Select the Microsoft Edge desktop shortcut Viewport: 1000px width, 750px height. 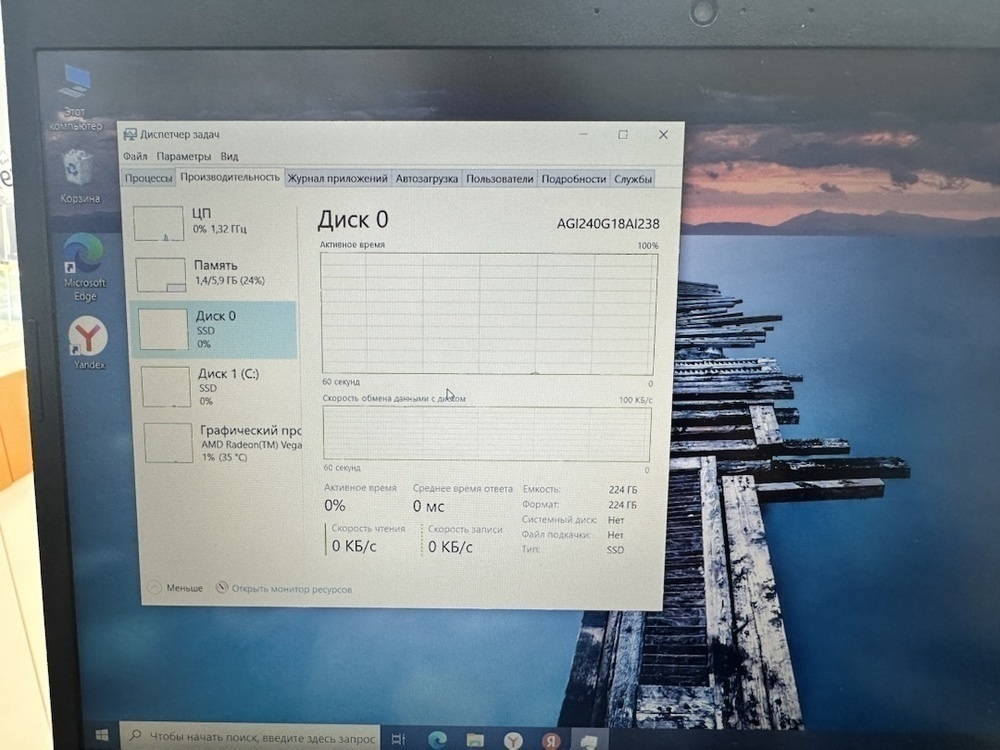[x=84, y=268]
